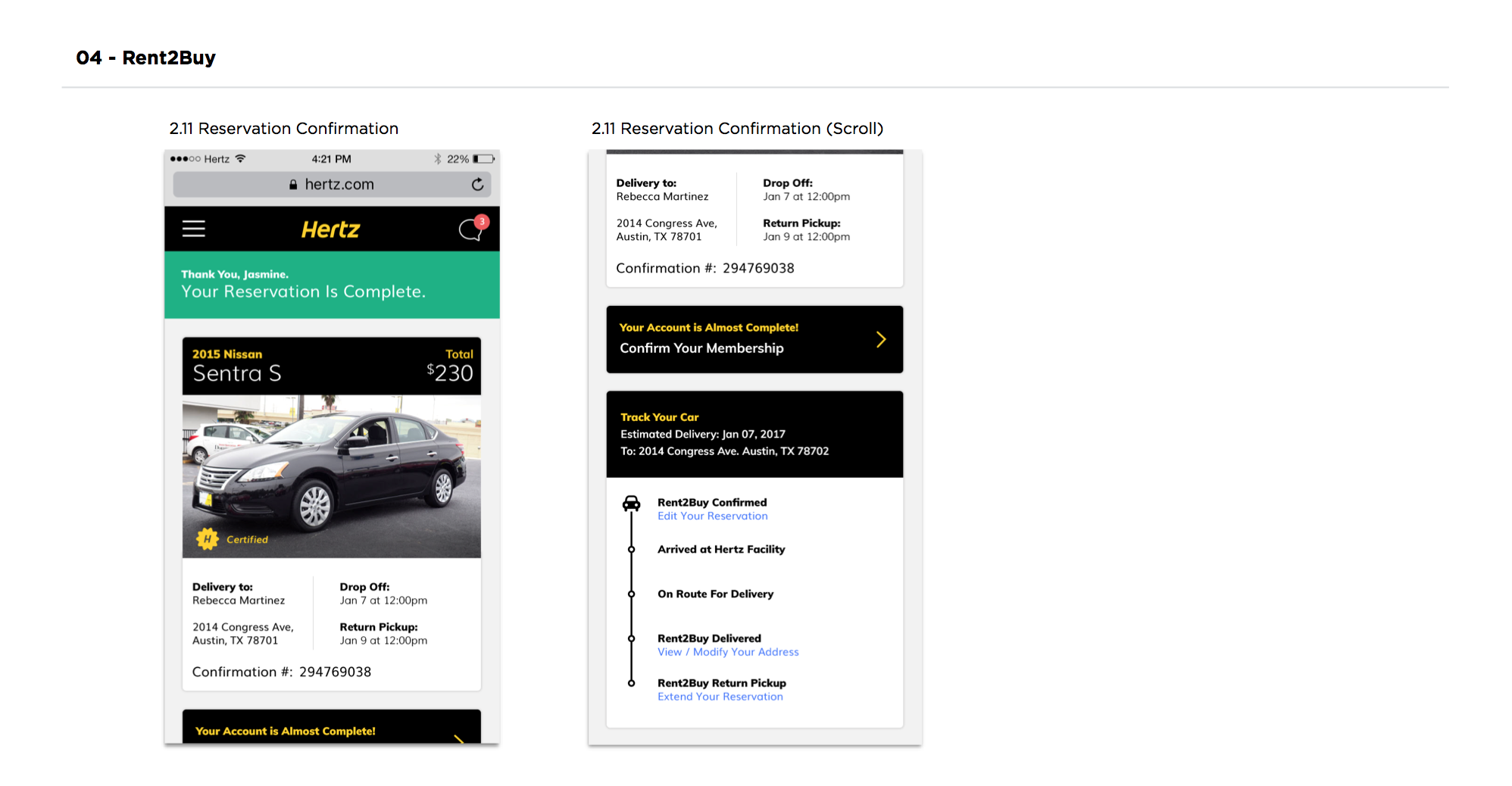This screenshot has width=1512, height=786.
Task: Click Confirmation # in Scroll screen
Action: [705, 268]
